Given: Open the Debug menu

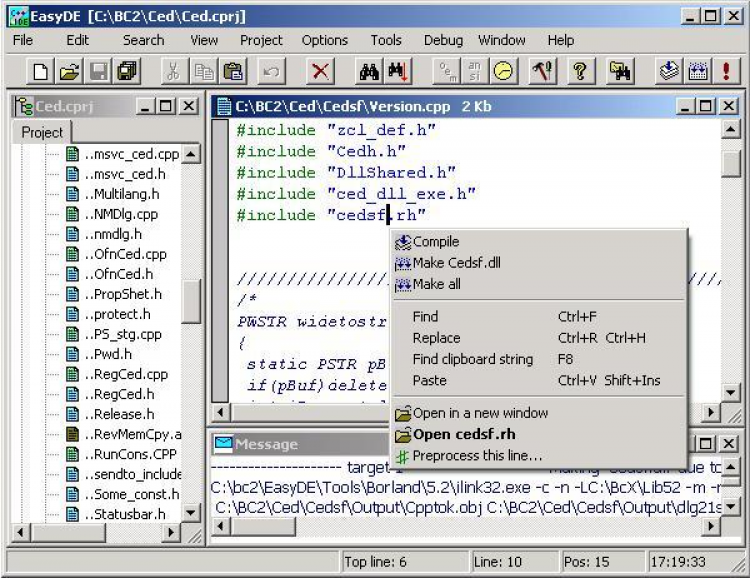Looking at the screenshot, I should [x=443, y=40].
